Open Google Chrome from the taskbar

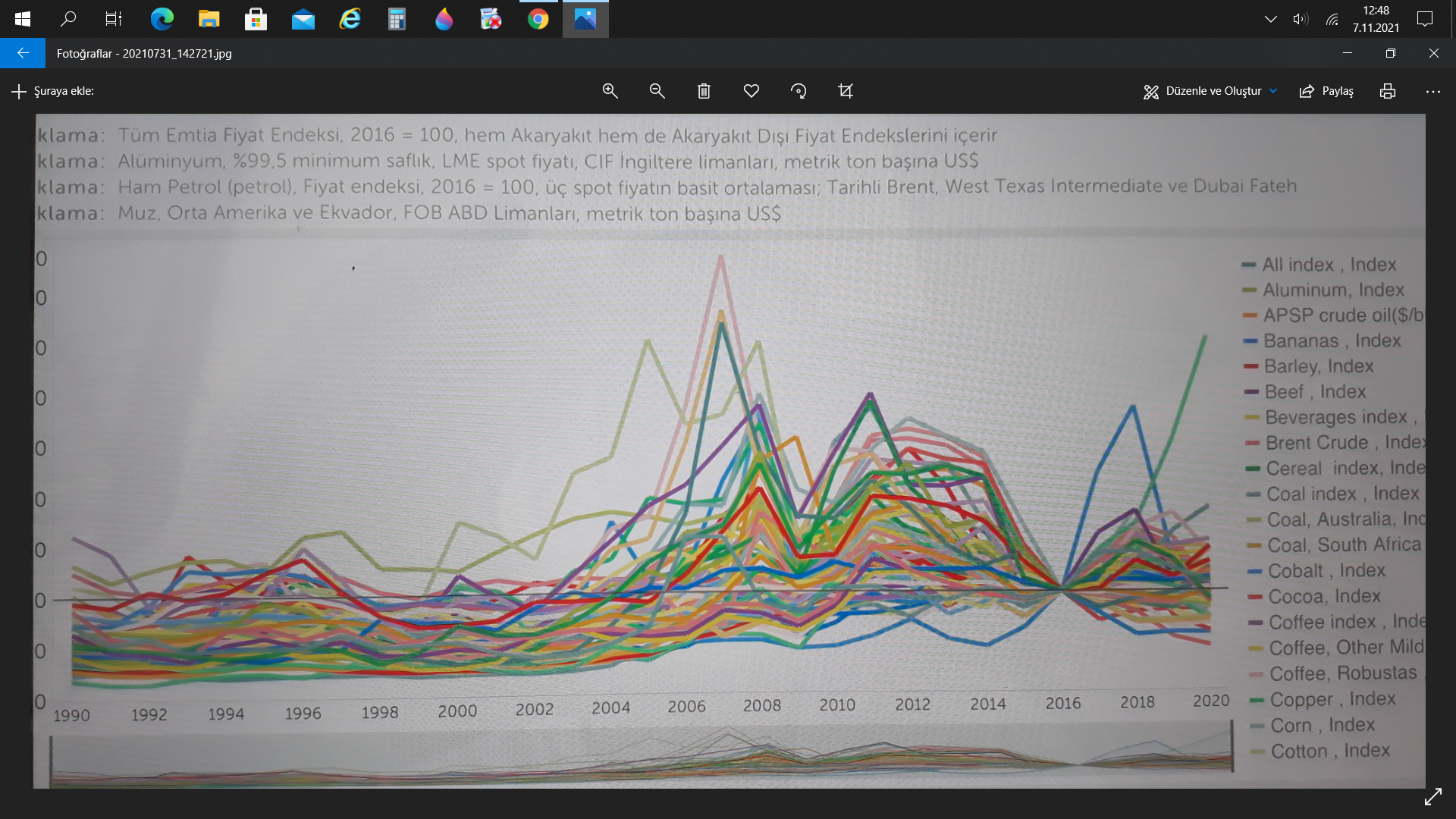538,19
